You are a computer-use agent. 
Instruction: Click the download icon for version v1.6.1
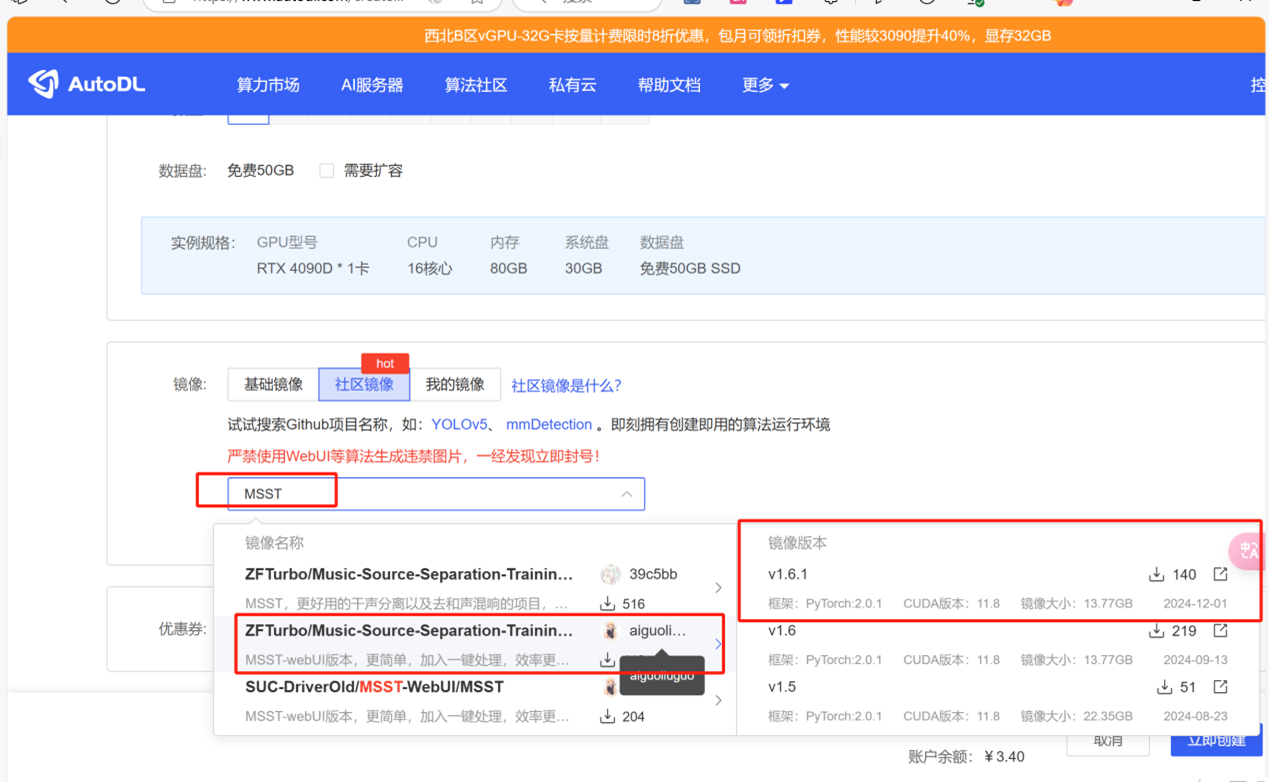[1156, 575]
